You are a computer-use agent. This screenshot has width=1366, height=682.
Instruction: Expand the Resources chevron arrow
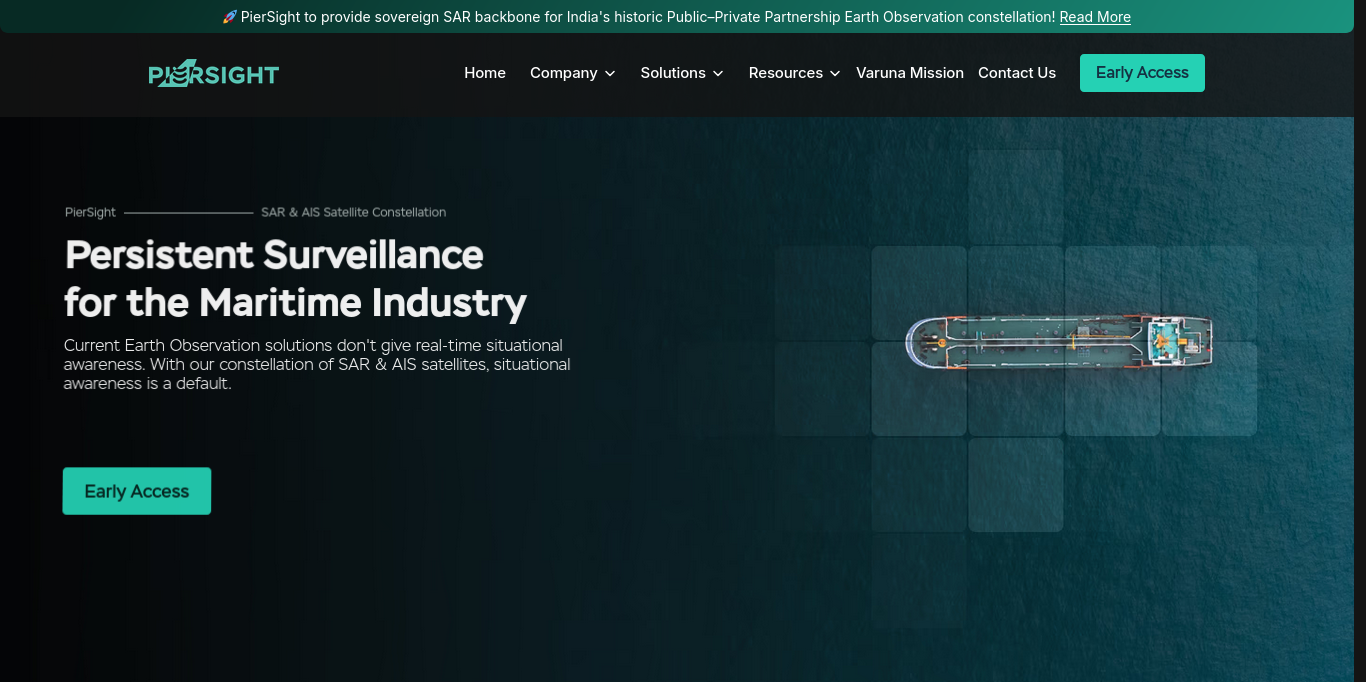(835, 73)
